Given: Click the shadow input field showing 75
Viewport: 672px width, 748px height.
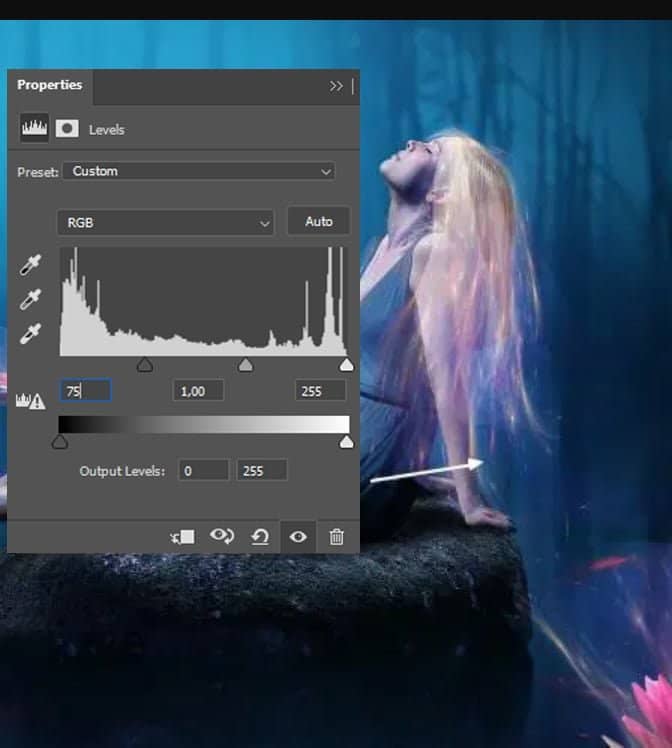Looking at the screenshot, I should pos(86,391).
